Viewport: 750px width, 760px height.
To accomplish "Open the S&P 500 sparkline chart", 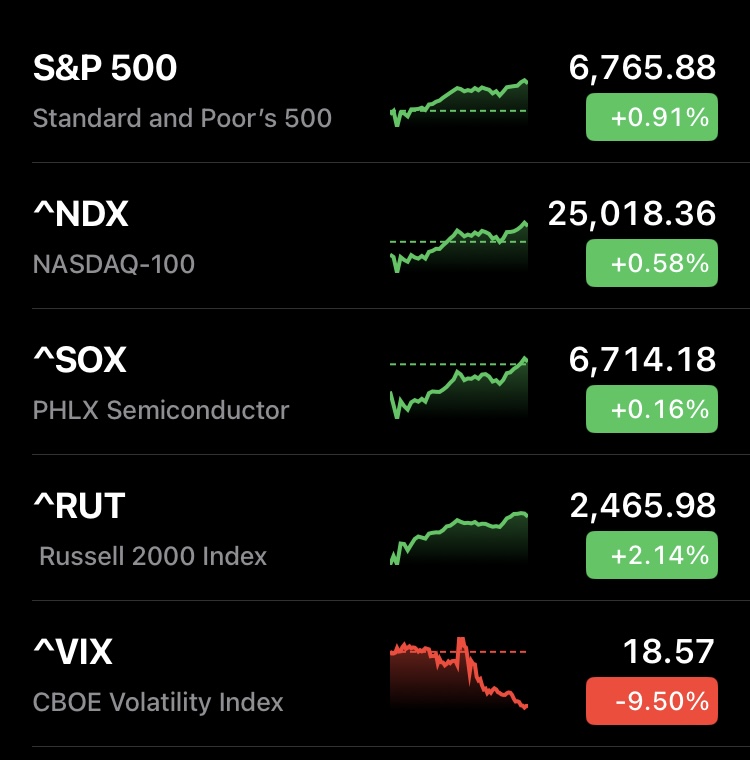I will click(x=458, y=103).
